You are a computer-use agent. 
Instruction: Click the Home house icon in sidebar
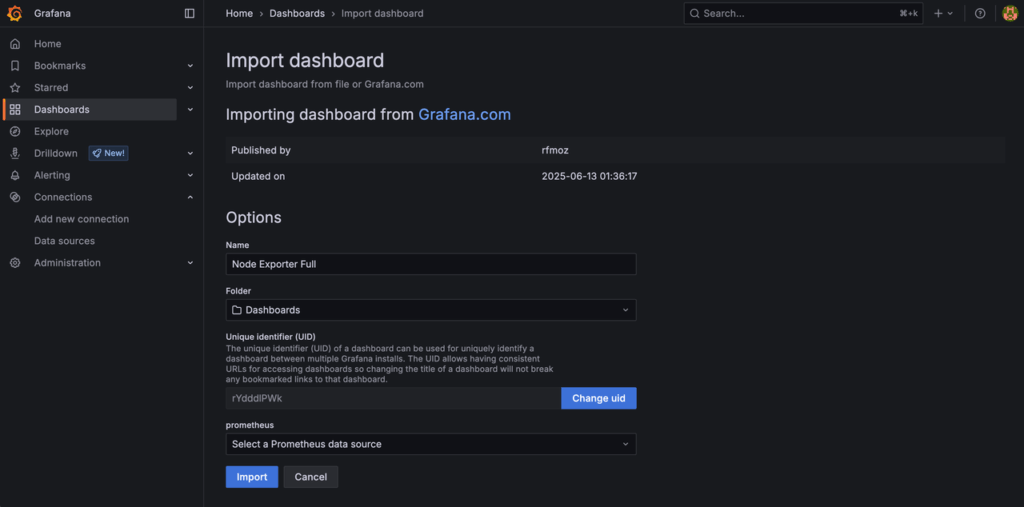(15, 44)
